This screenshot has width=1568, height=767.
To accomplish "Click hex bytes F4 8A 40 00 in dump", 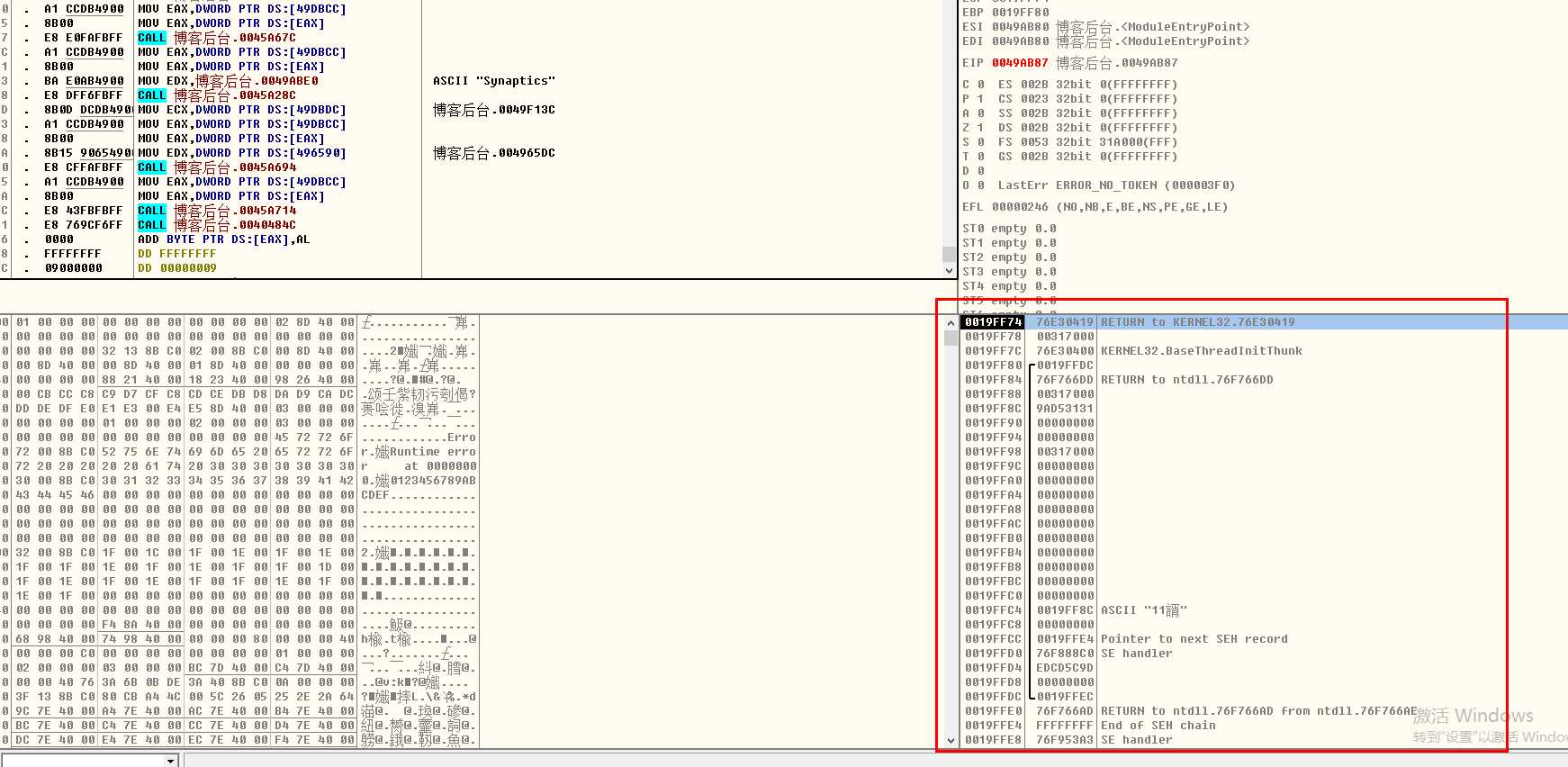I will [x=141, y=625].
